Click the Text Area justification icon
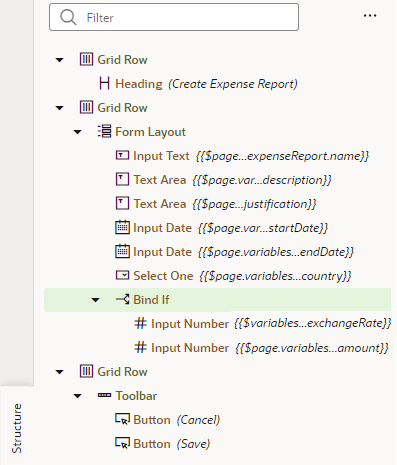The width and height of the screenshot is (397, 465). [x=122, y=203]
